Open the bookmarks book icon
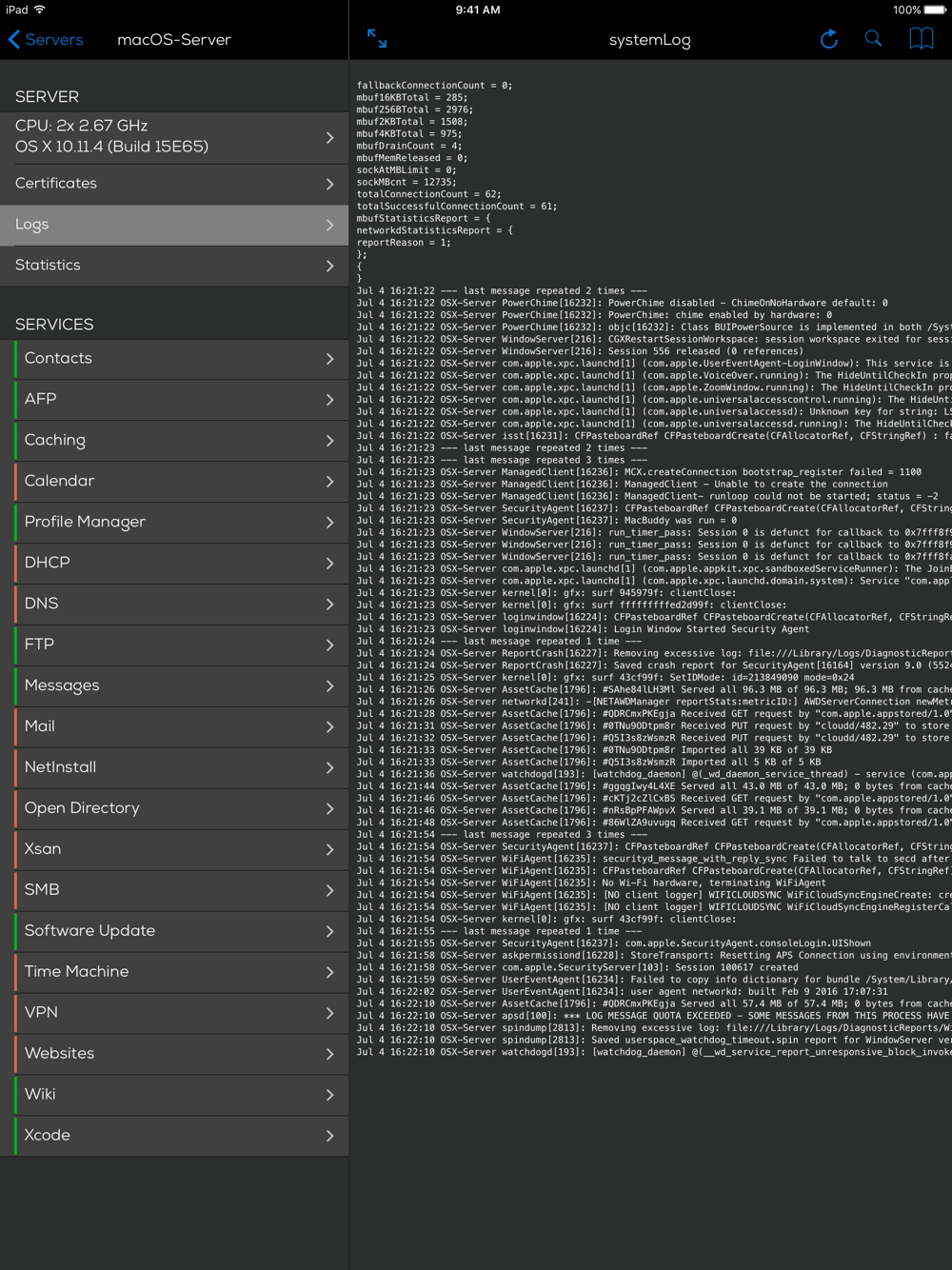The image size is (952, 1270). coord(921,39)
